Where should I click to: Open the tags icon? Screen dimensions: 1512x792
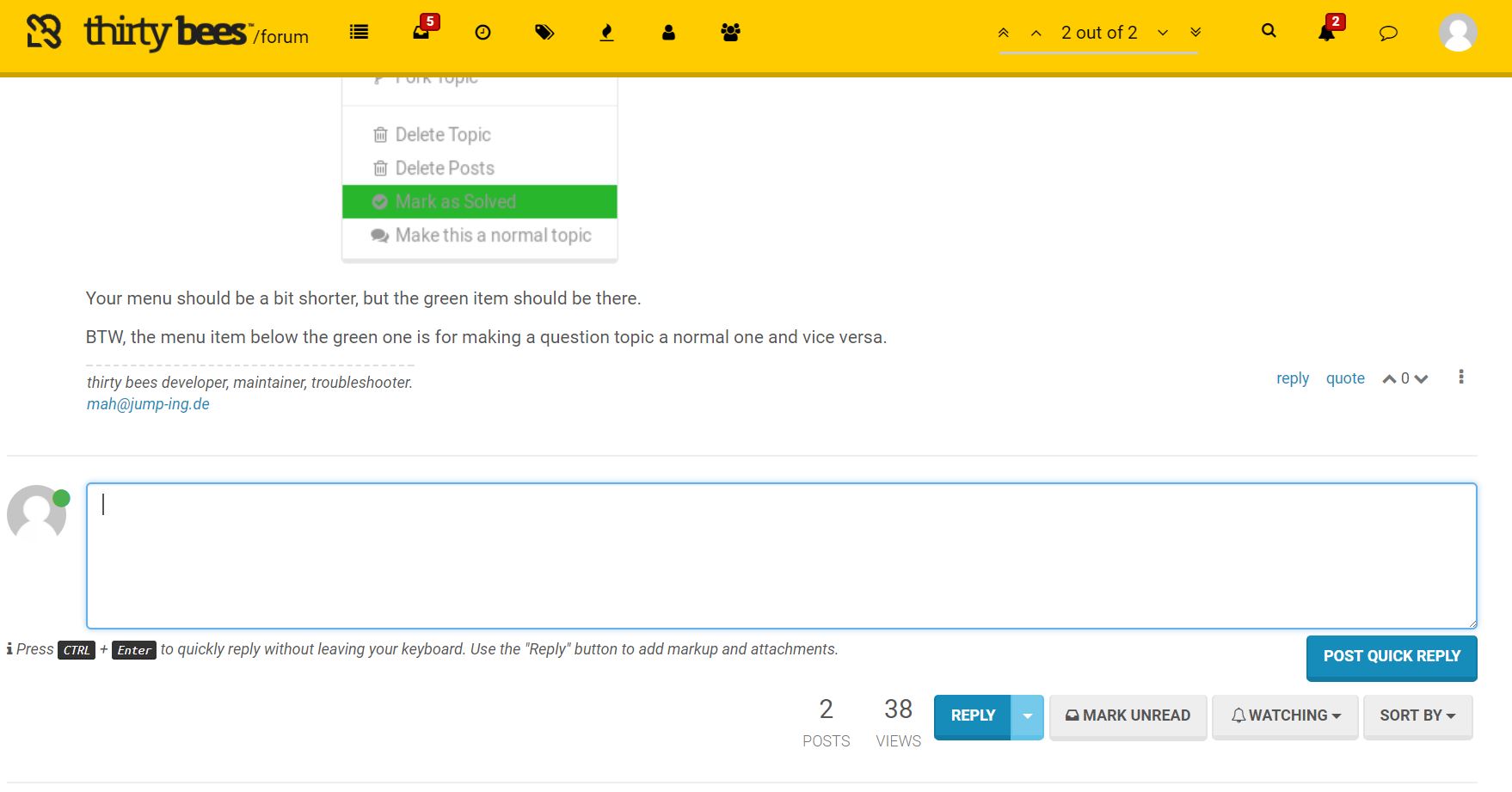(x=544, y=33)
